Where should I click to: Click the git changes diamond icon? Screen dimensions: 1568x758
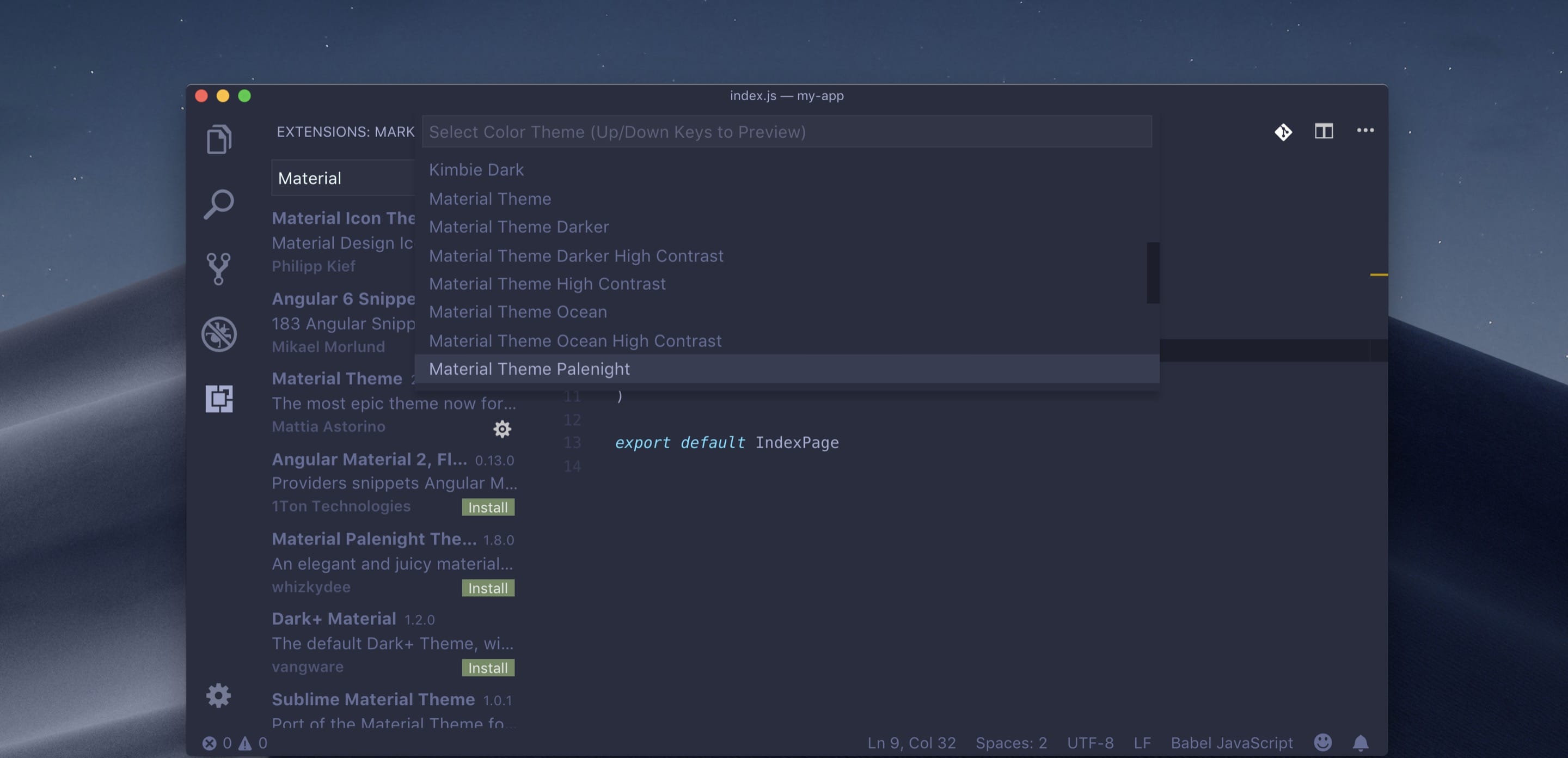(x=1283, y=132)
